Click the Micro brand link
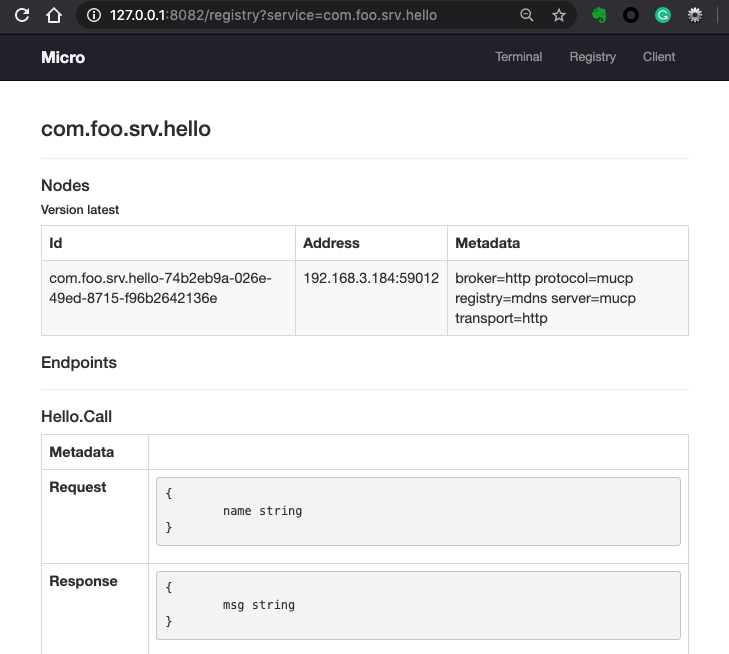Image resolution: width=729 pixels, height=654 pixels. click(x=63, y=57)
